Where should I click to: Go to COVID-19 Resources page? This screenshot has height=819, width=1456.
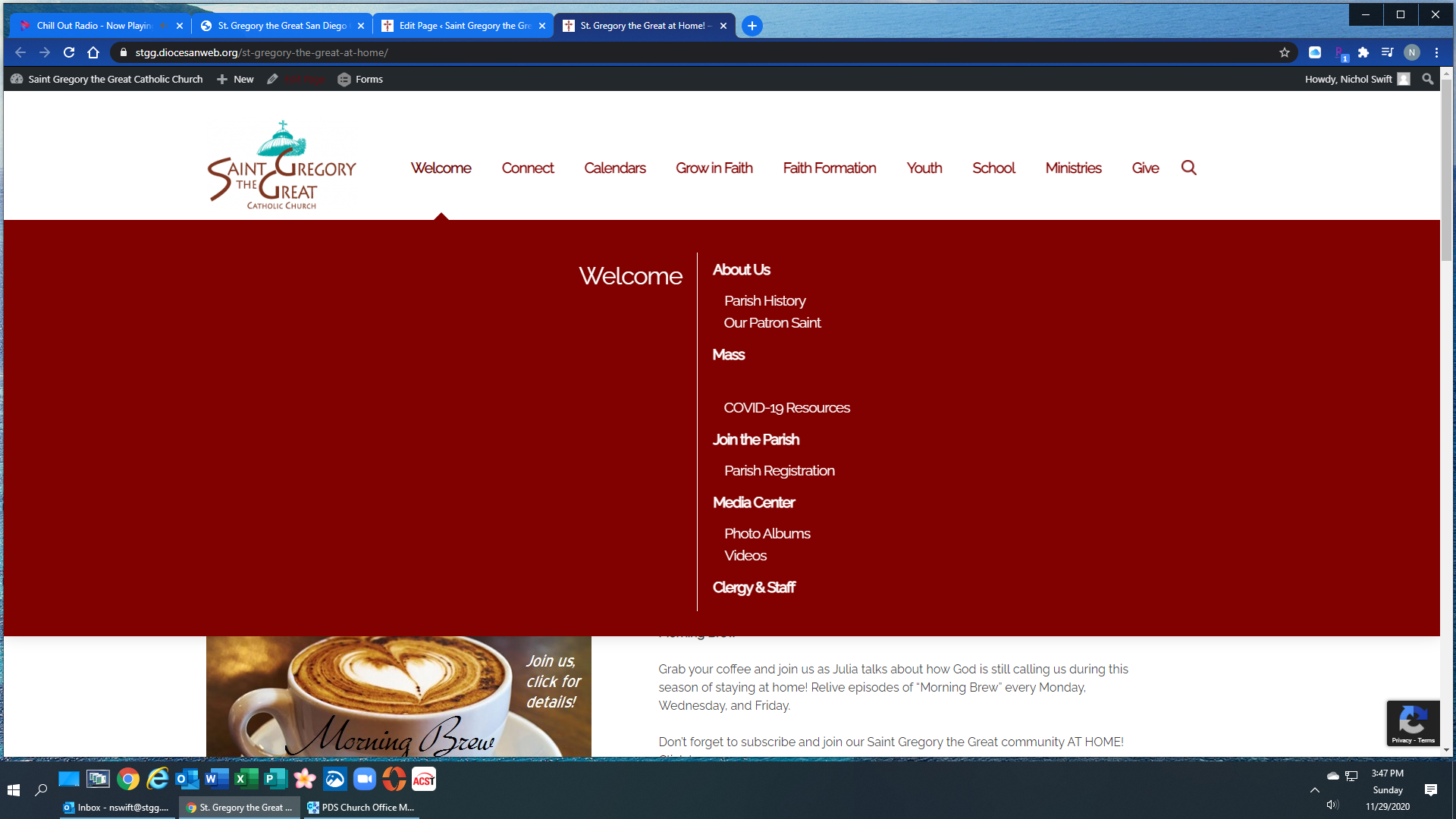click(786, 408)
